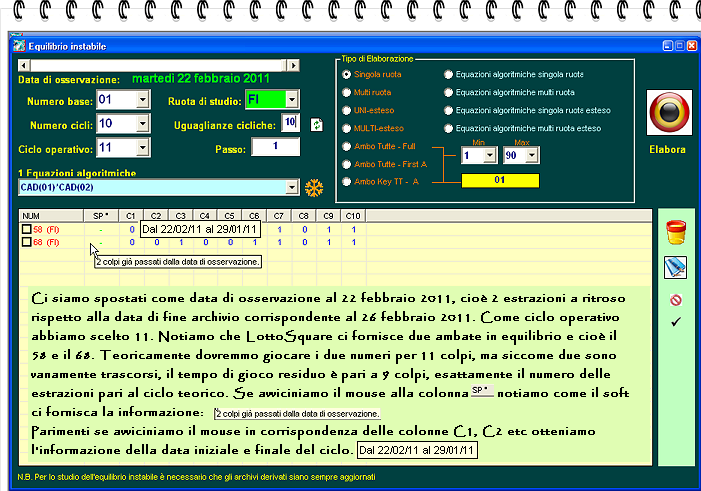Select the Ambo Tutte - Full option
This screenshot has height=491, width=701.
point(346,146)
